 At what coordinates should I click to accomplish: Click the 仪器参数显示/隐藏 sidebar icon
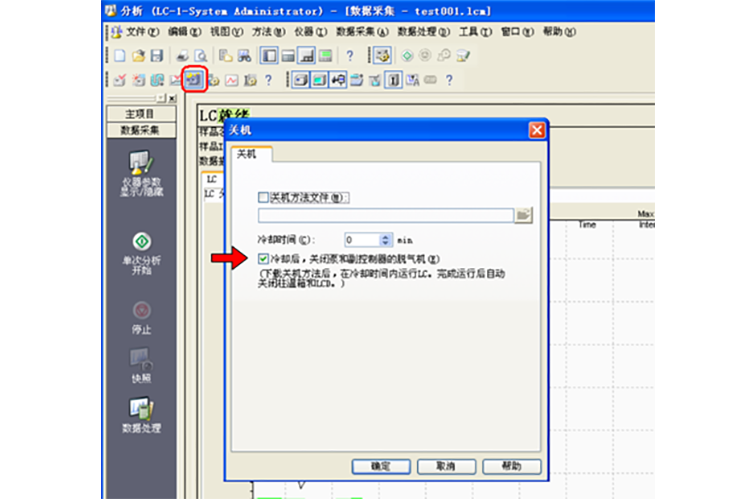142,164
